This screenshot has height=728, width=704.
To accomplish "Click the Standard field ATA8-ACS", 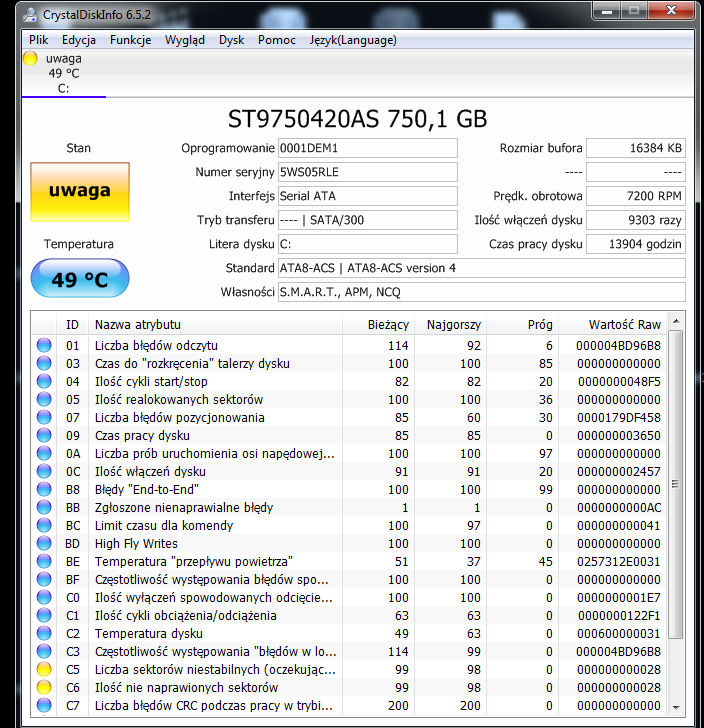I will point(482,268).
